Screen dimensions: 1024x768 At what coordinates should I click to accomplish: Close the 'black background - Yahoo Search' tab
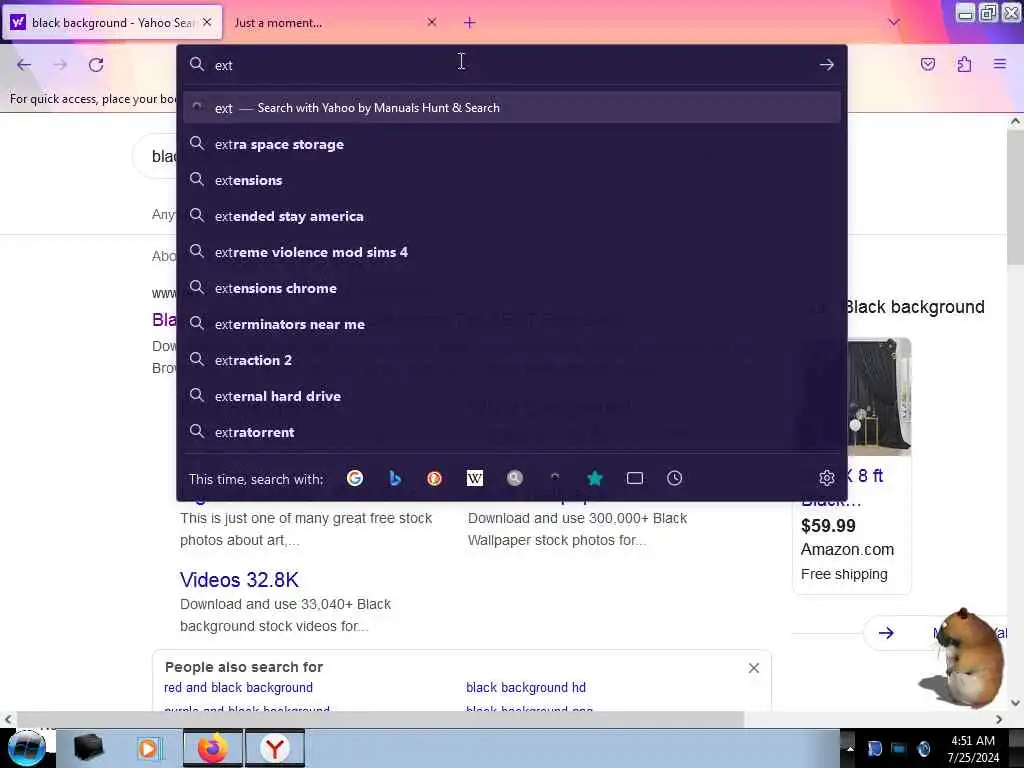point(207,22)
